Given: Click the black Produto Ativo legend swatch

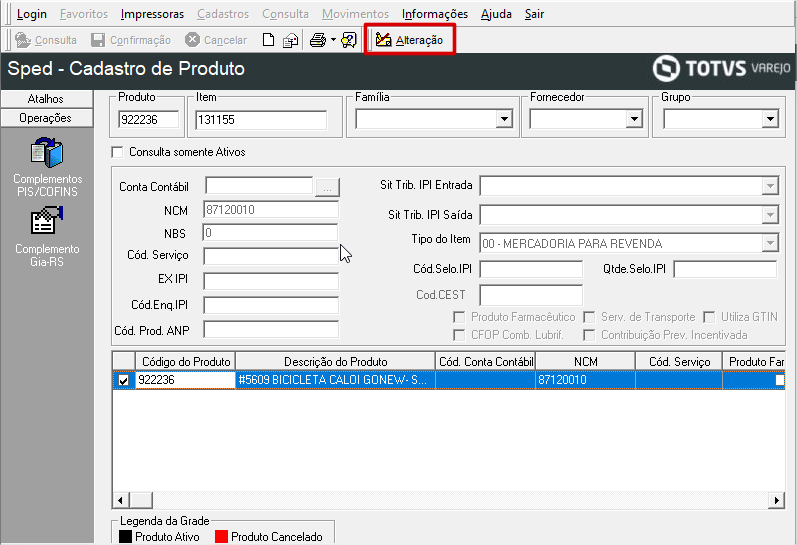Looking at the screenshot, I should 125,537.
